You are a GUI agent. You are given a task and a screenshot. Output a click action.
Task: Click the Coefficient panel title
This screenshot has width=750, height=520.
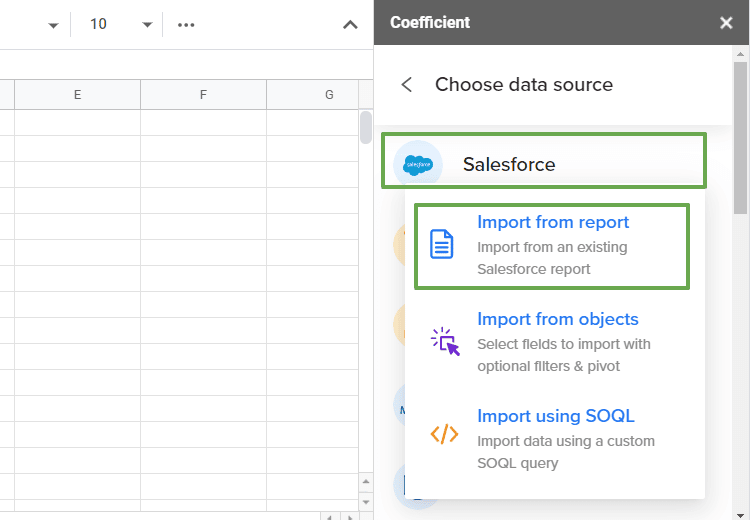pos(430,22)
